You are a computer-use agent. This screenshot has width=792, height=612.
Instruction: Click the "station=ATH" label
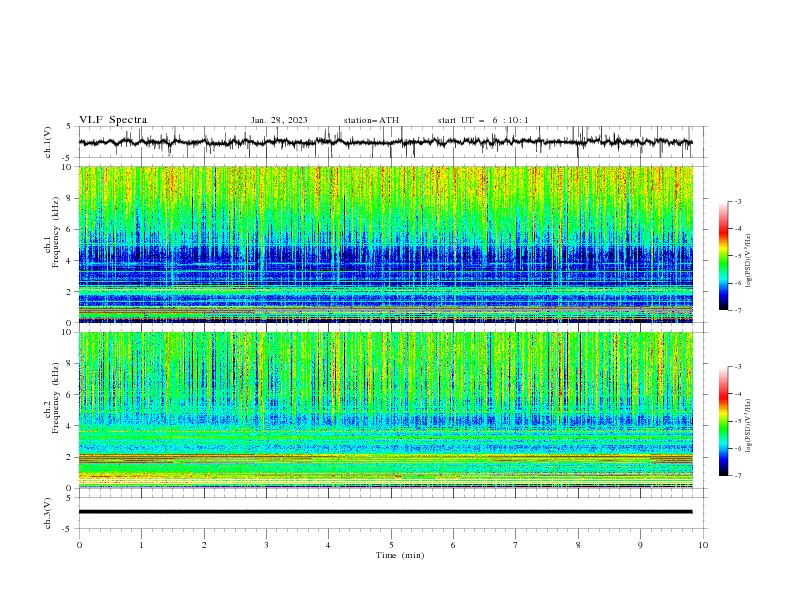[371, 120]
